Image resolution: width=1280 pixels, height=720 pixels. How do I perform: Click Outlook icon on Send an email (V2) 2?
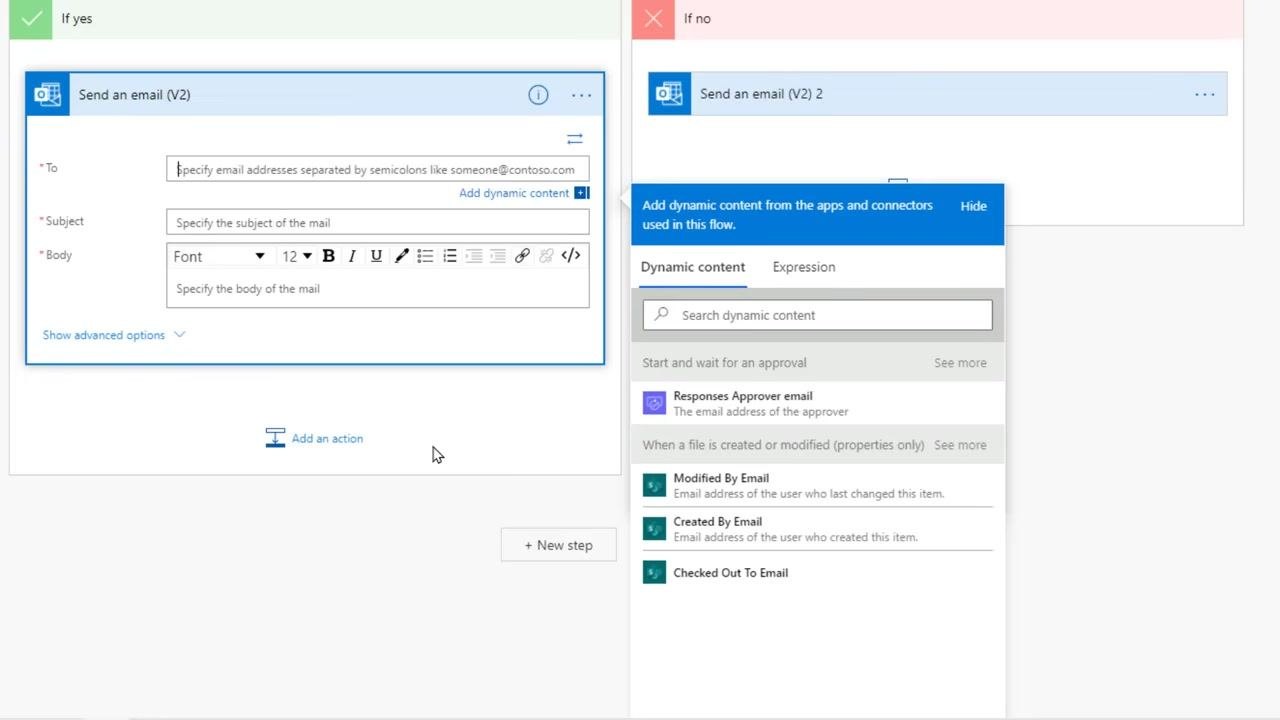(669, 94)
